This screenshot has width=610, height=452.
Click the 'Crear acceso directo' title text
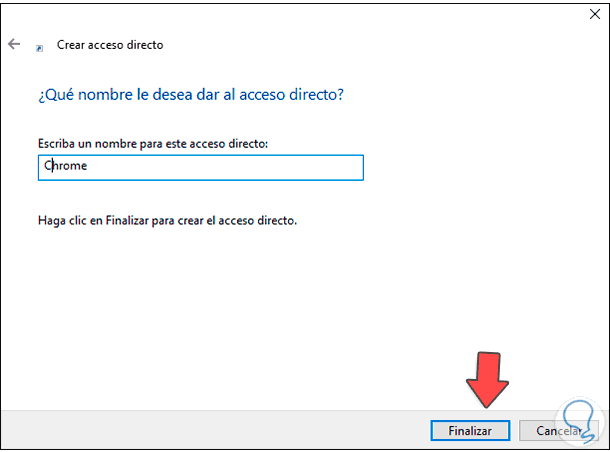(110, 45)
